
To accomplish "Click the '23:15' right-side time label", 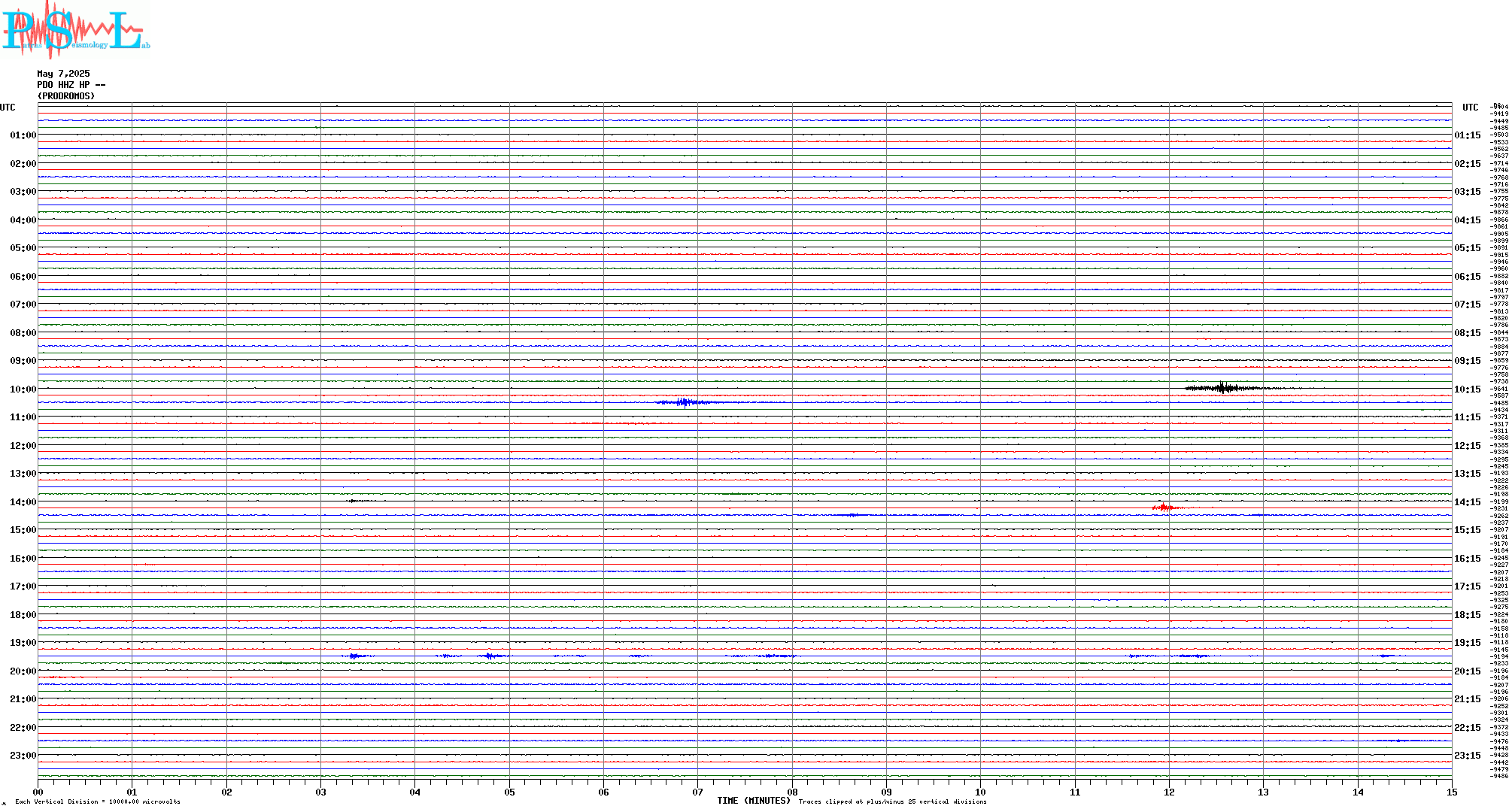I will coord(1468,756).
